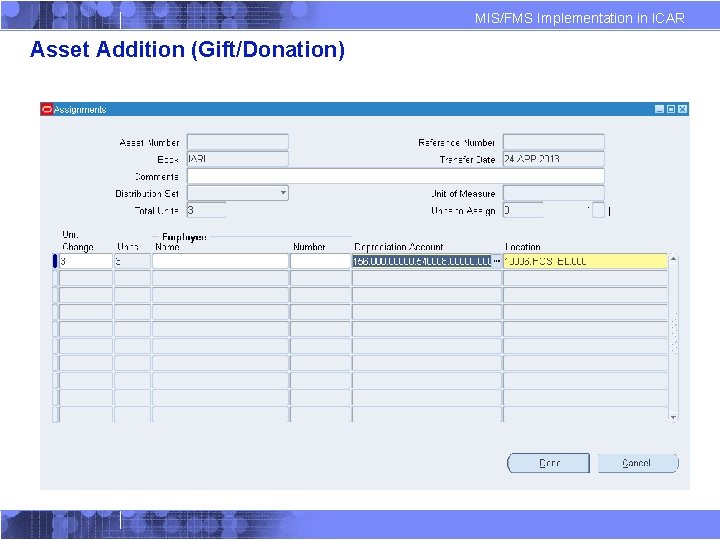
Task: Click the second row Employee Name cell
Action: coord(220,278)
